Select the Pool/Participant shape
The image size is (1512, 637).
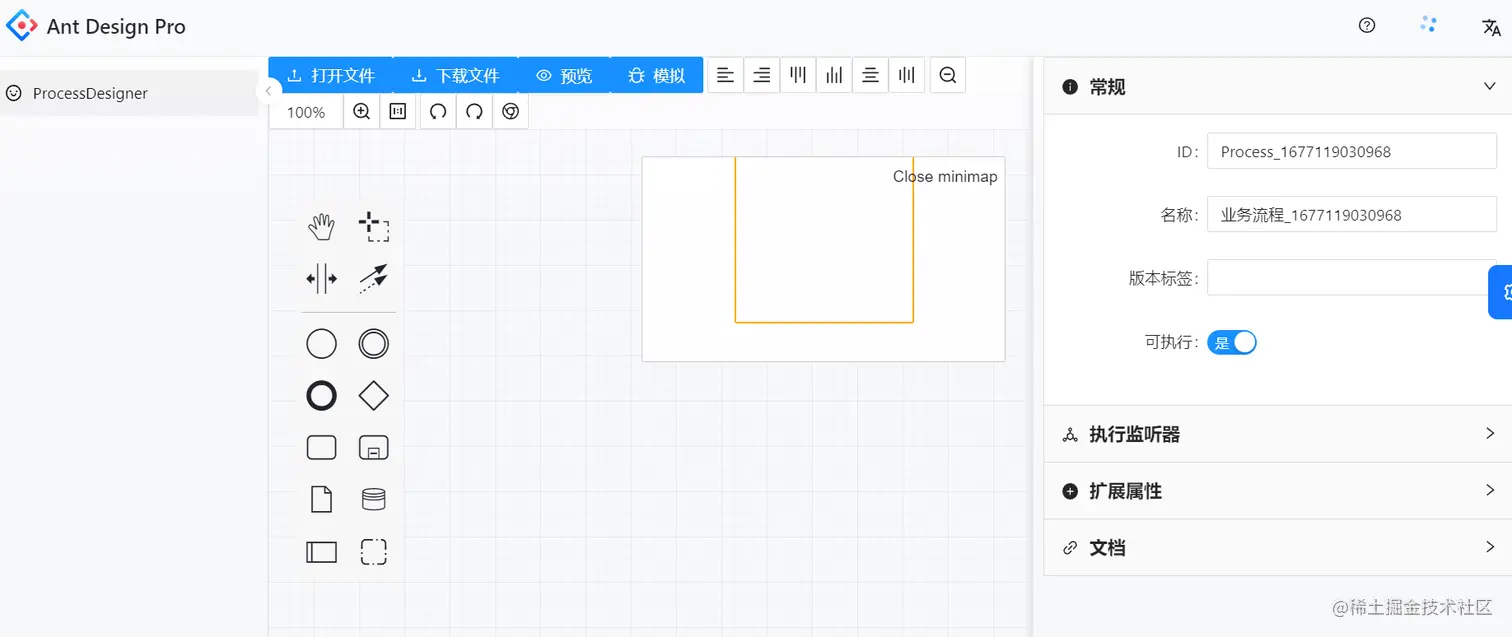321,551
